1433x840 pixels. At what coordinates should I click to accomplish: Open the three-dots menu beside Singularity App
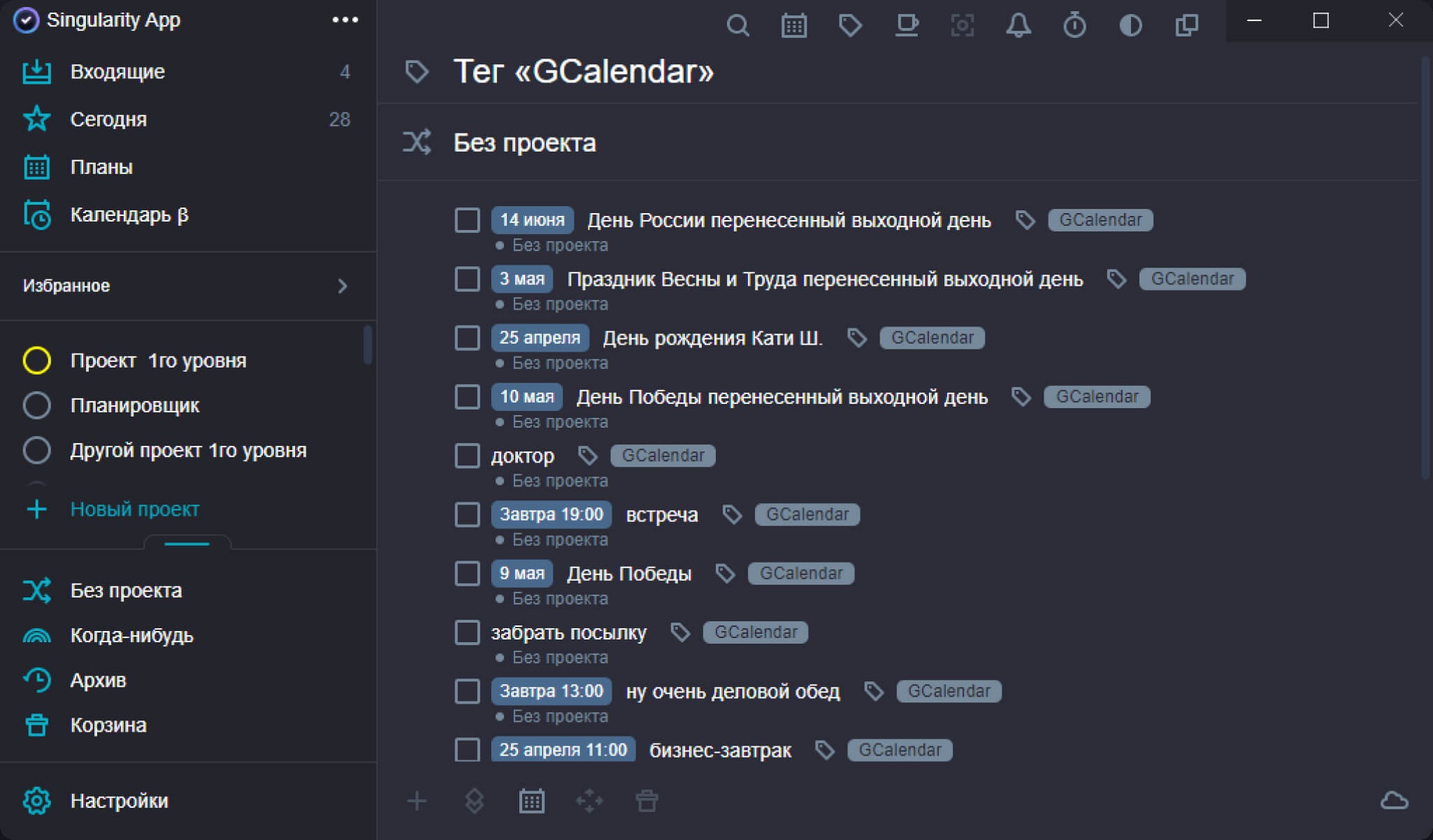pos(345,20)
